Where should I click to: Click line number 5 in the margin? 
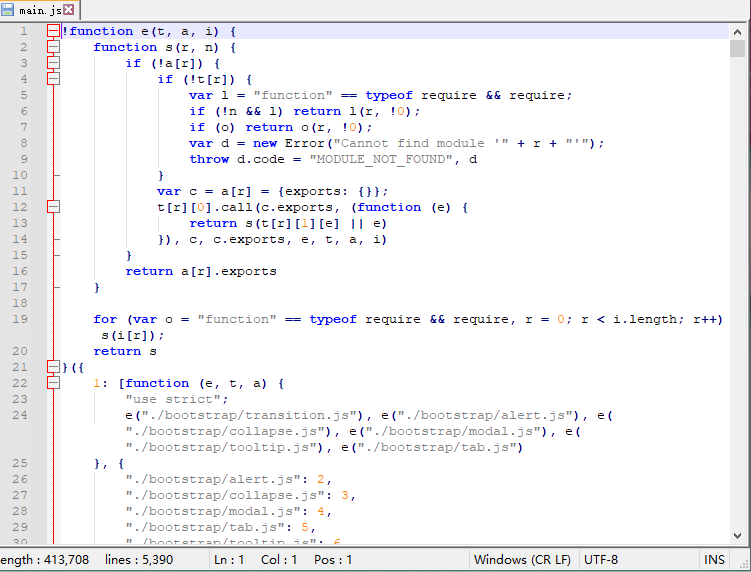pyautogui.click(x=24, y=95)
